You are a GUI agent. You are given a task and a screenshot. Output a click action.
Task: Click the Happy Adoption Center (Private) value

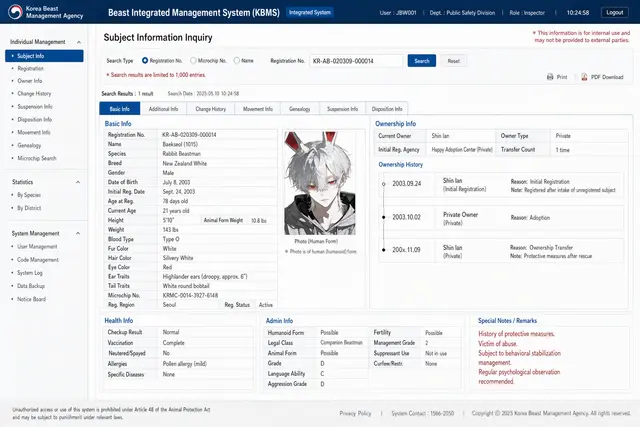pos(462,150)
